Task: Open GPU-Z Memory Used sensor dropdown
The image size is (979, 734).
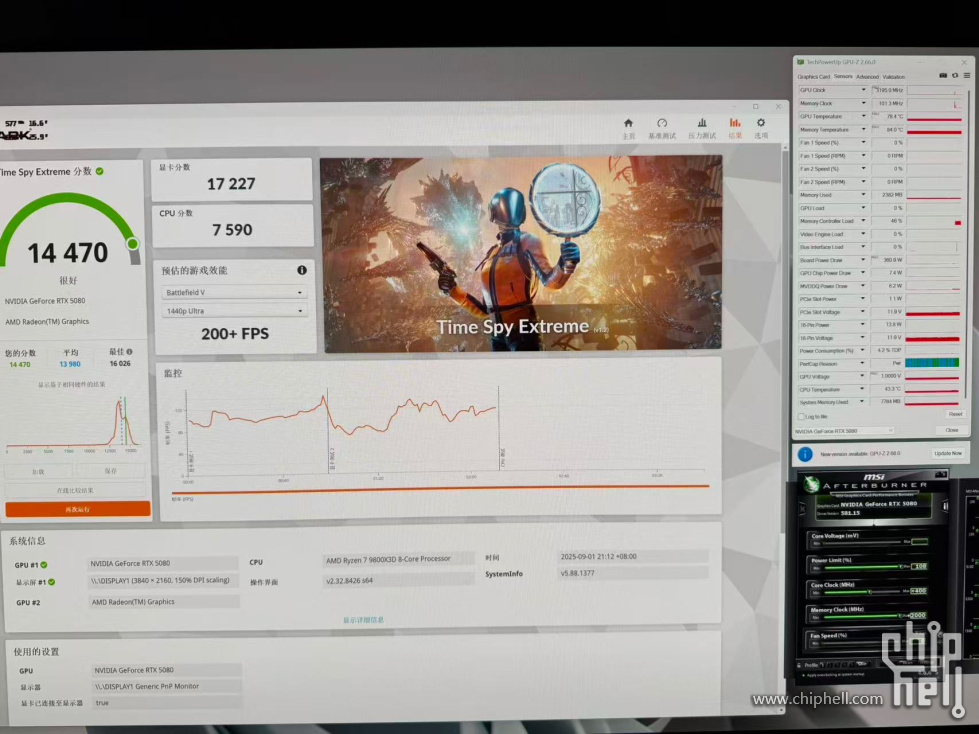Action: [863, 195]
